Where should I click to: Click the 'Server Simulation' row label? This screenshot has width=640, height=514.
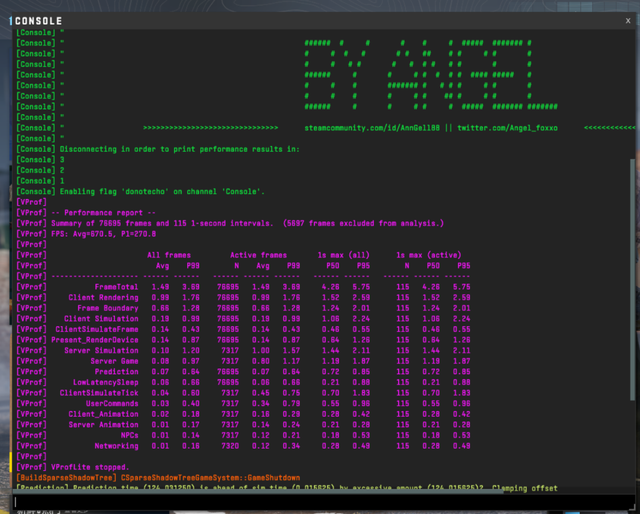tap(101, 351)
